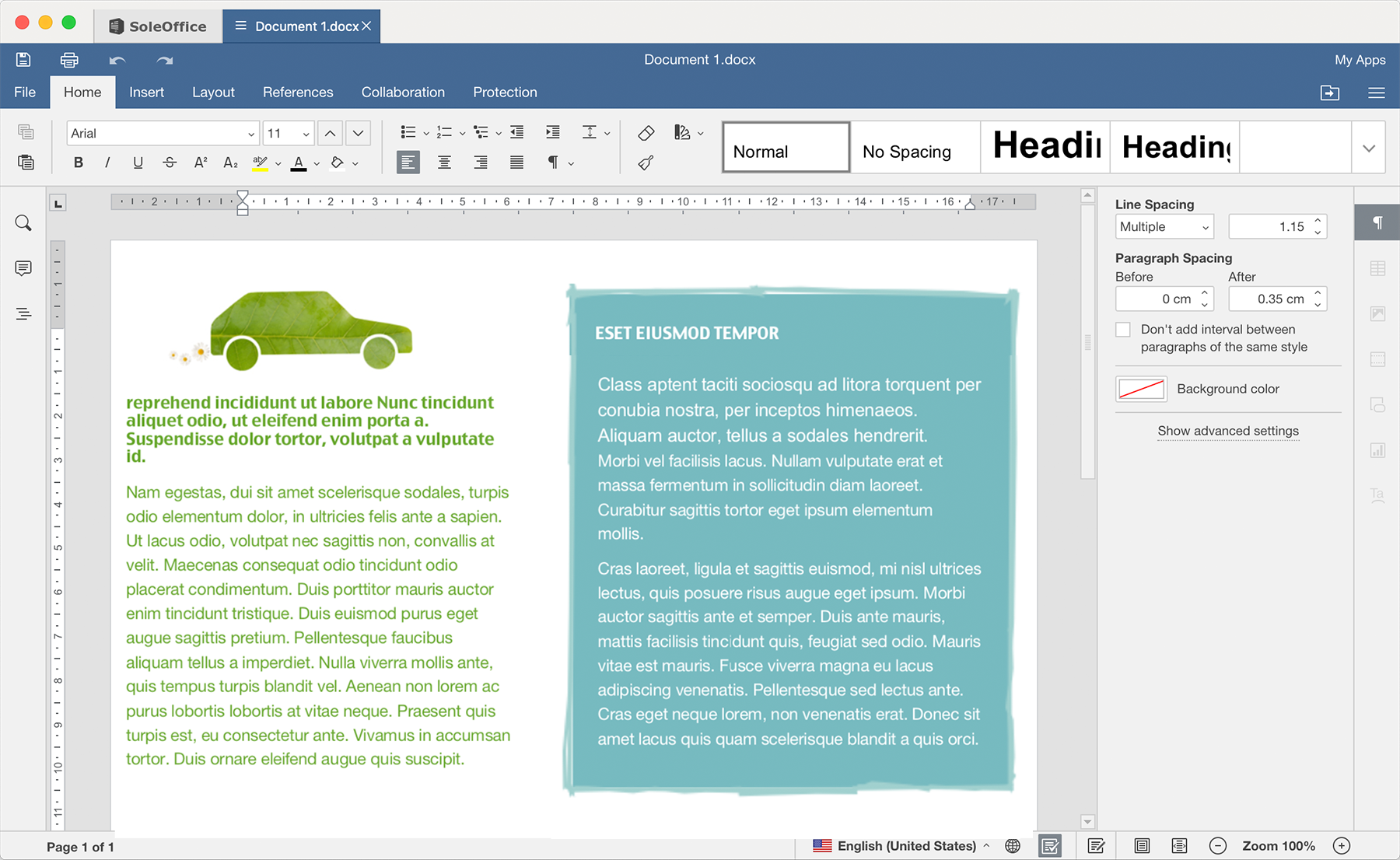Open font color dropdown arrow

pos(317,163)
